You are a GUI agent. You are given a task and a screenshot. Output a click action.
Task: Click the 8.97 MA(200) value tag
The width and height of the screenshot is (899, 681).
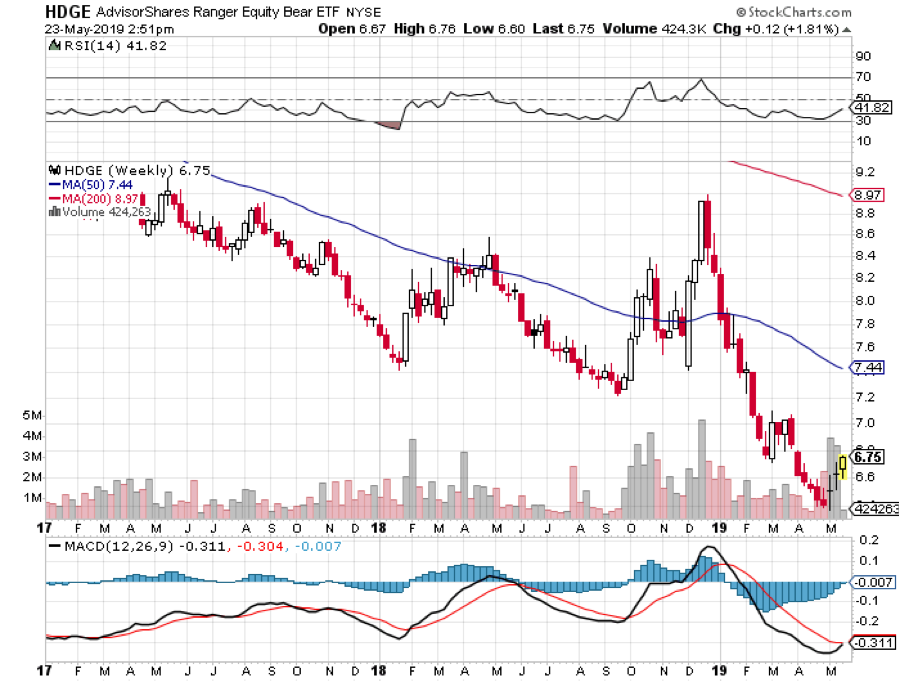tap(868, 195)
